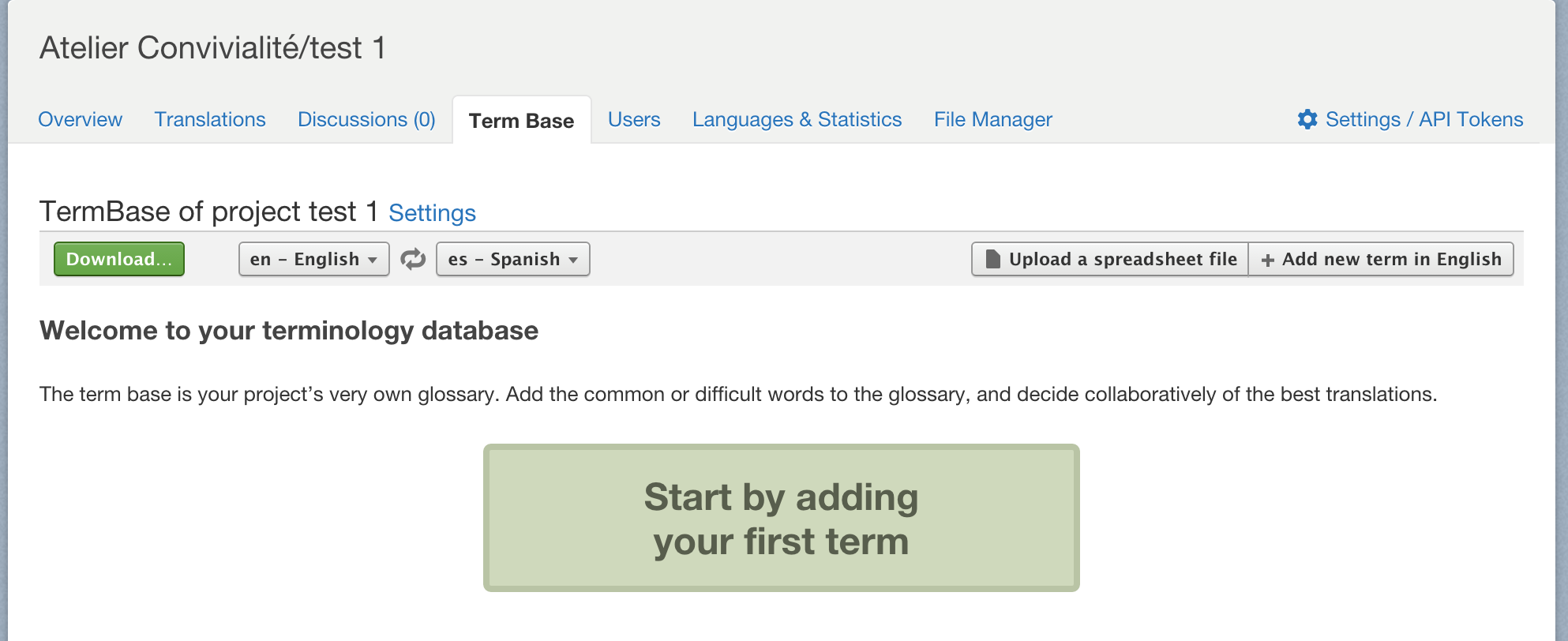Click the gear icon beside Settings / API Tokens

coord(1307,119)
